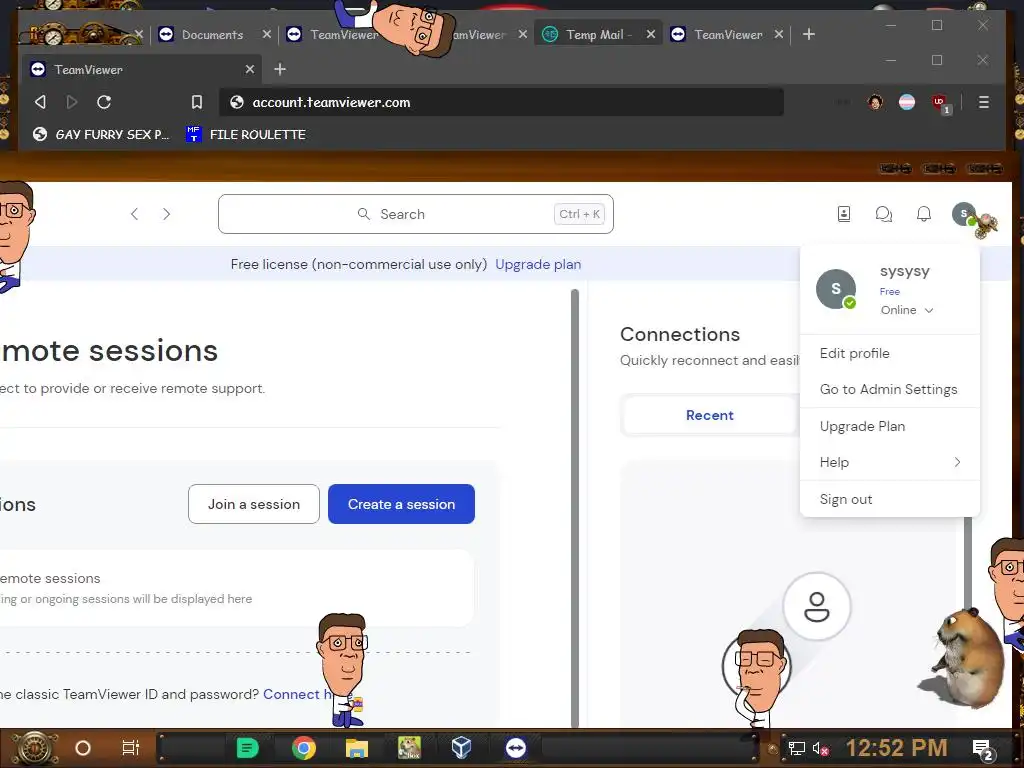Click the search magnifier icon
The image size is (1024, 768).
tap(364, 214)
